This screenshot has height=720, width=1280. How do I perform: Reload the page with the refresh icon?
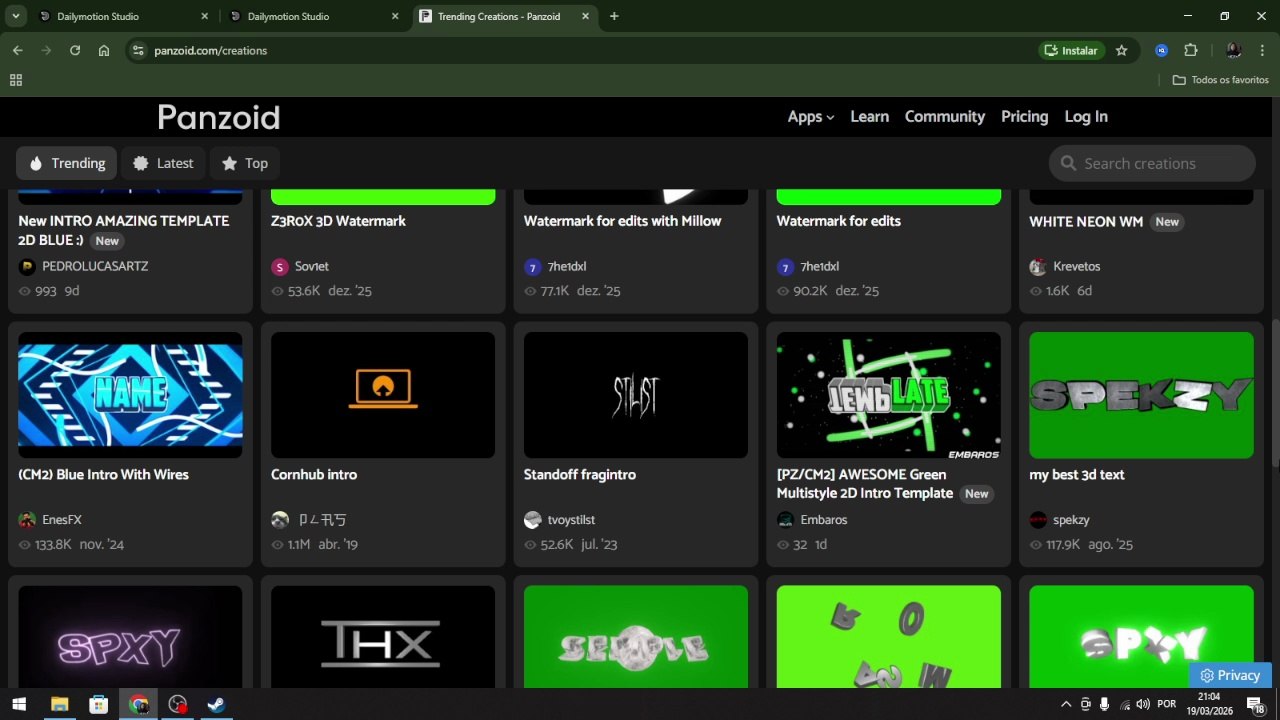pyautogui.click(x=75, y=50)
